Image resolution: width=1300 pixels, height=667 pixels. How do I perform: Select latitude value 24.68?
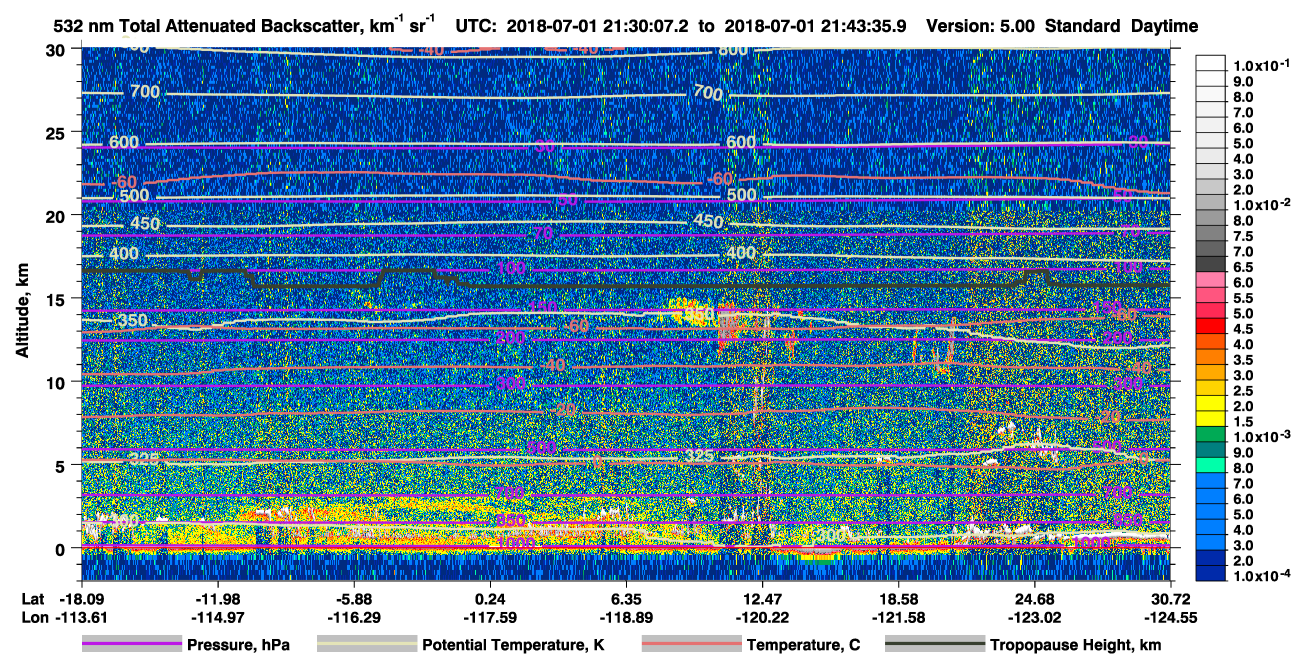click(1035, 597)
